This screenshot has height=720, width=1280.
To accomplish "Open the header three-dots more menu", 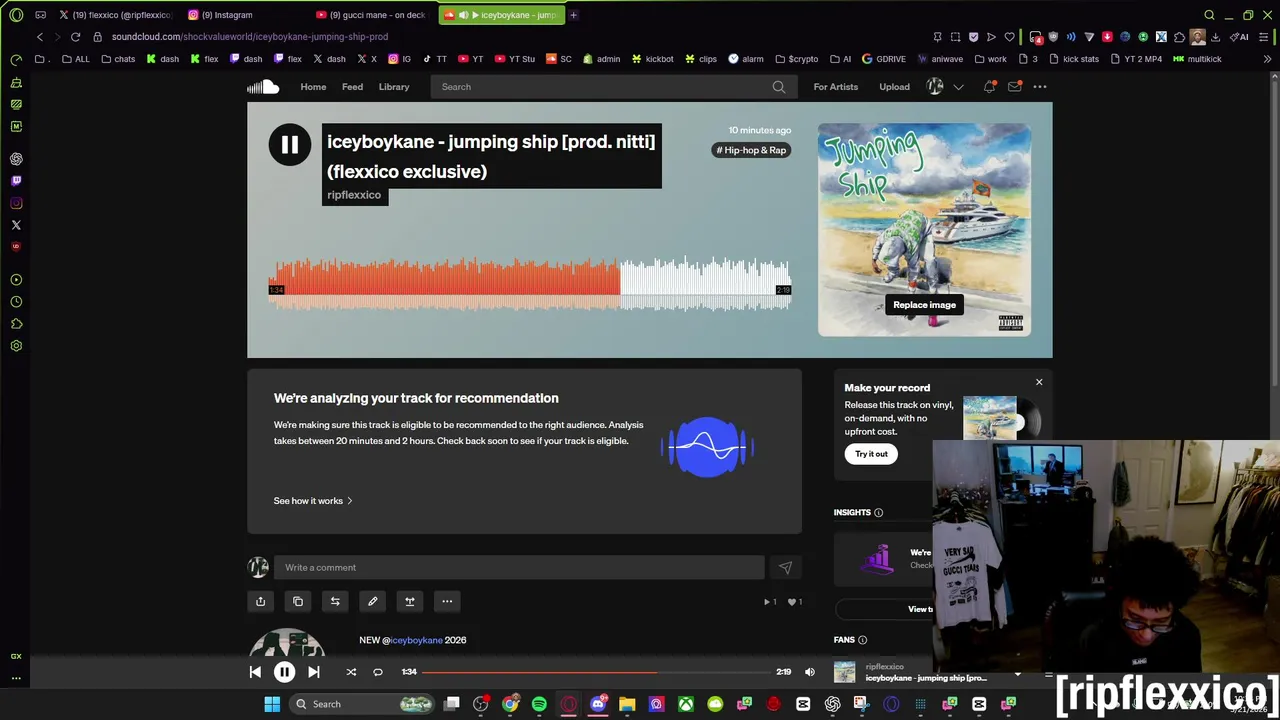I will coord(1040,87).
